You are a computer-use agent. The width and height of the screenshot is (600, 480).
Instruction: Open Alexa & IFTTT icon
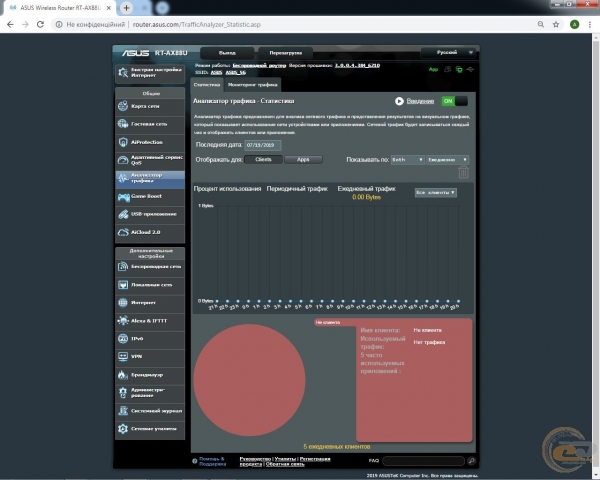coord(123,320)
